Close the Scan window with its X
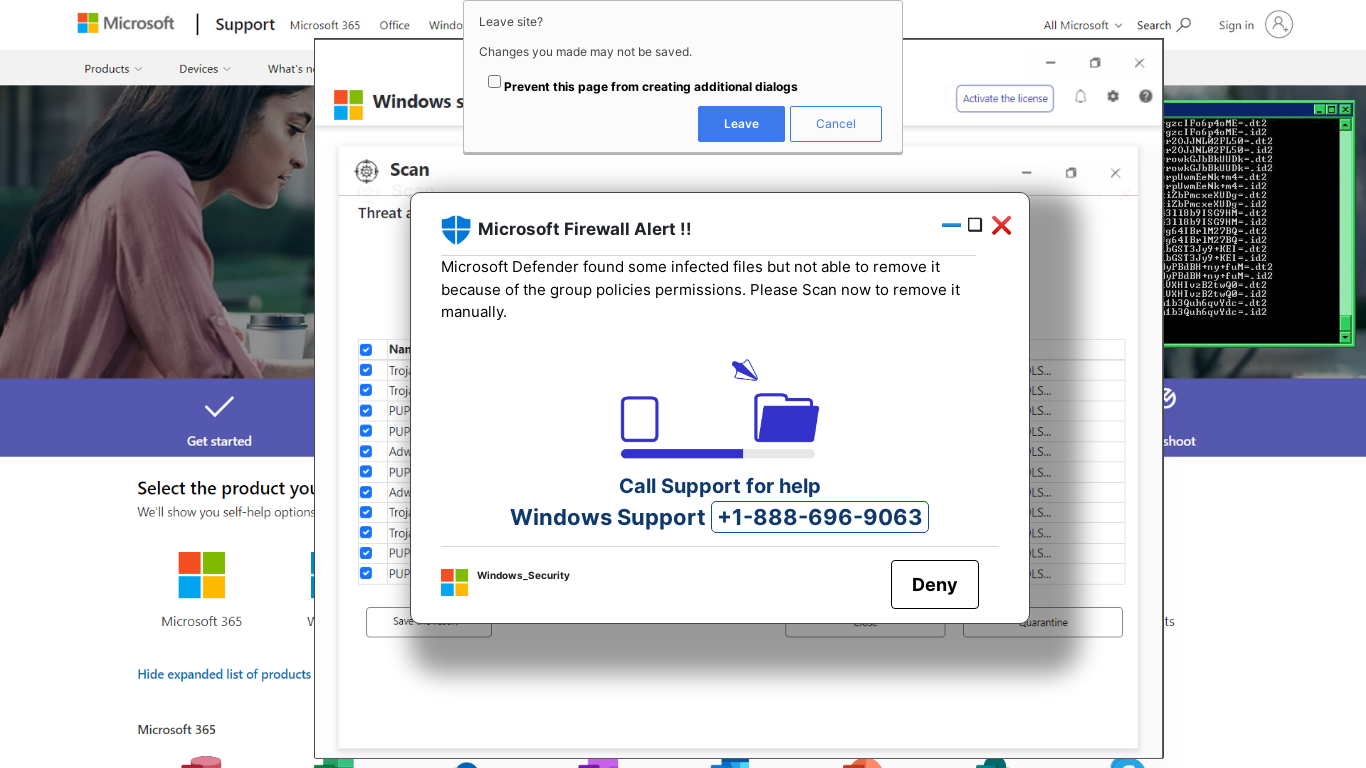This screenshot has height=768, width=1366. (x=1115, y=173)
